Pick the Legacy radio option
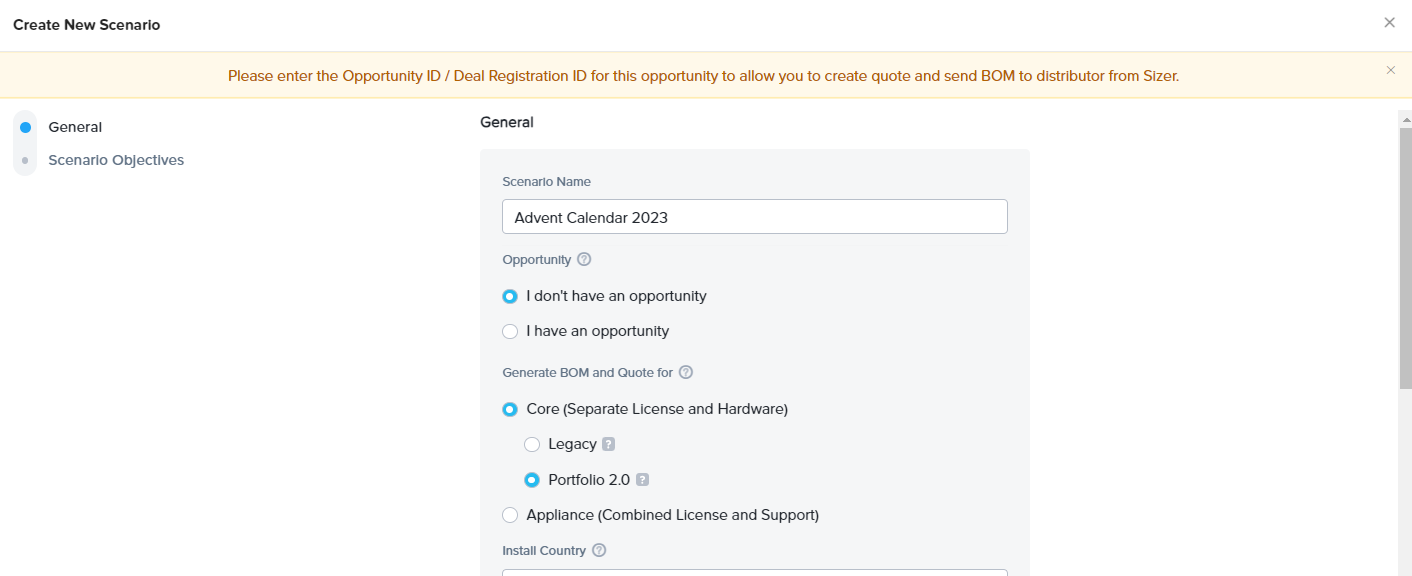Viewport: 1412px width, 576px height. (532, 444)
